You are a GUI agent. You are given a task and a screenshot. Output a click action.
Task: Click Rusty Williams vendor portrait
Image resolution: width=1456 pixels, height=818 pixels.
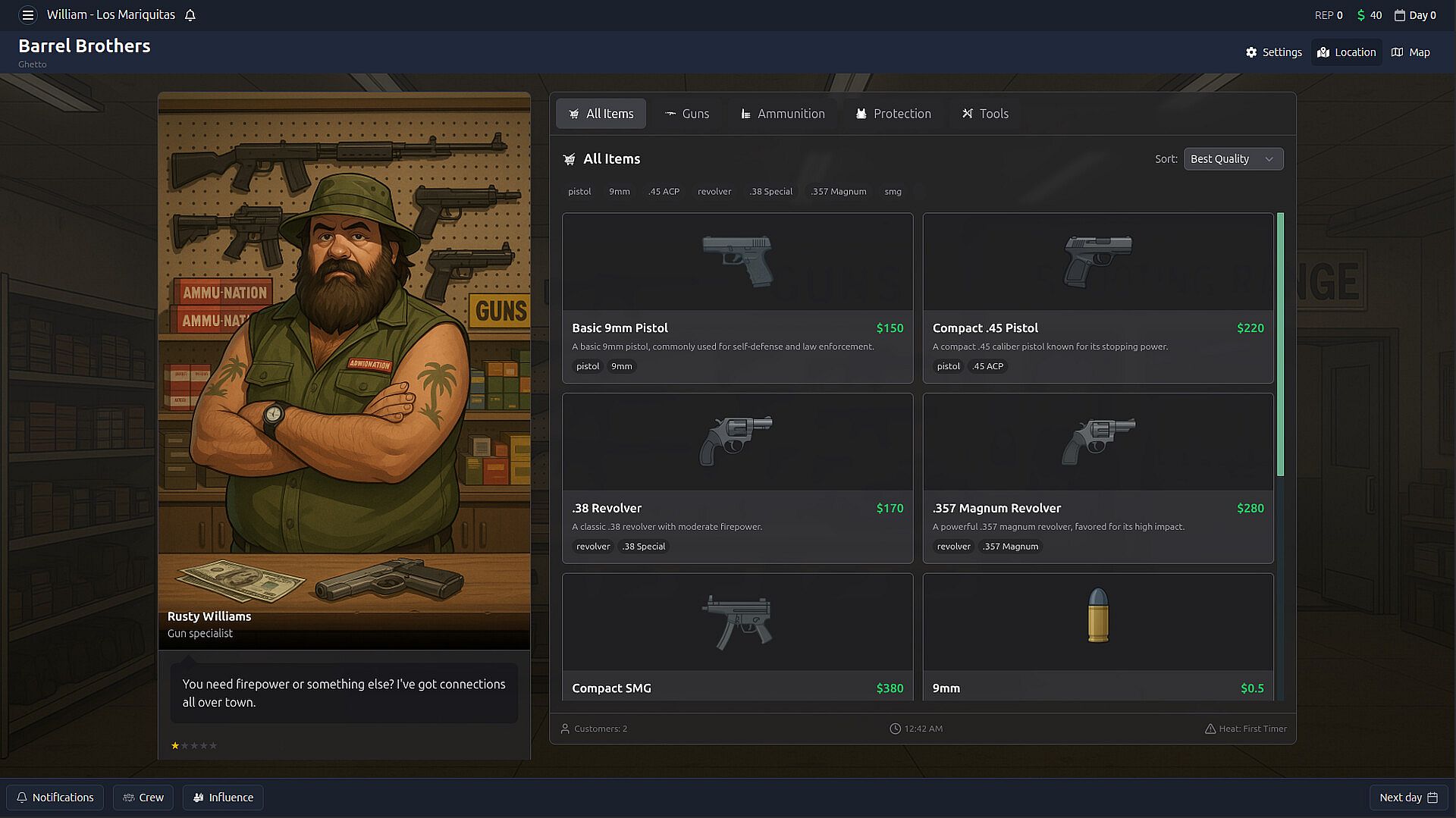coord(344,371)
